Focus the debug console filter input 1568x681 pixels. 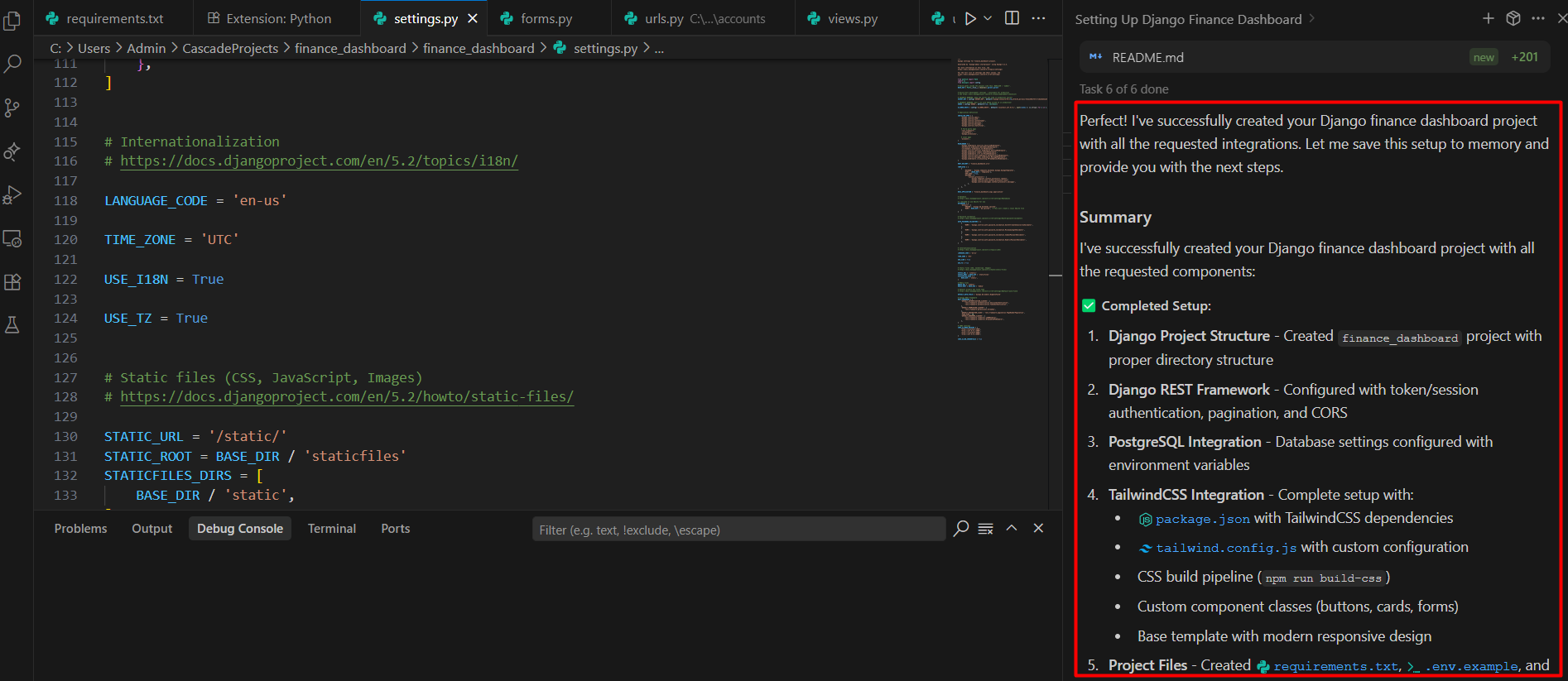pyautogui.click(x=738, y=530)
